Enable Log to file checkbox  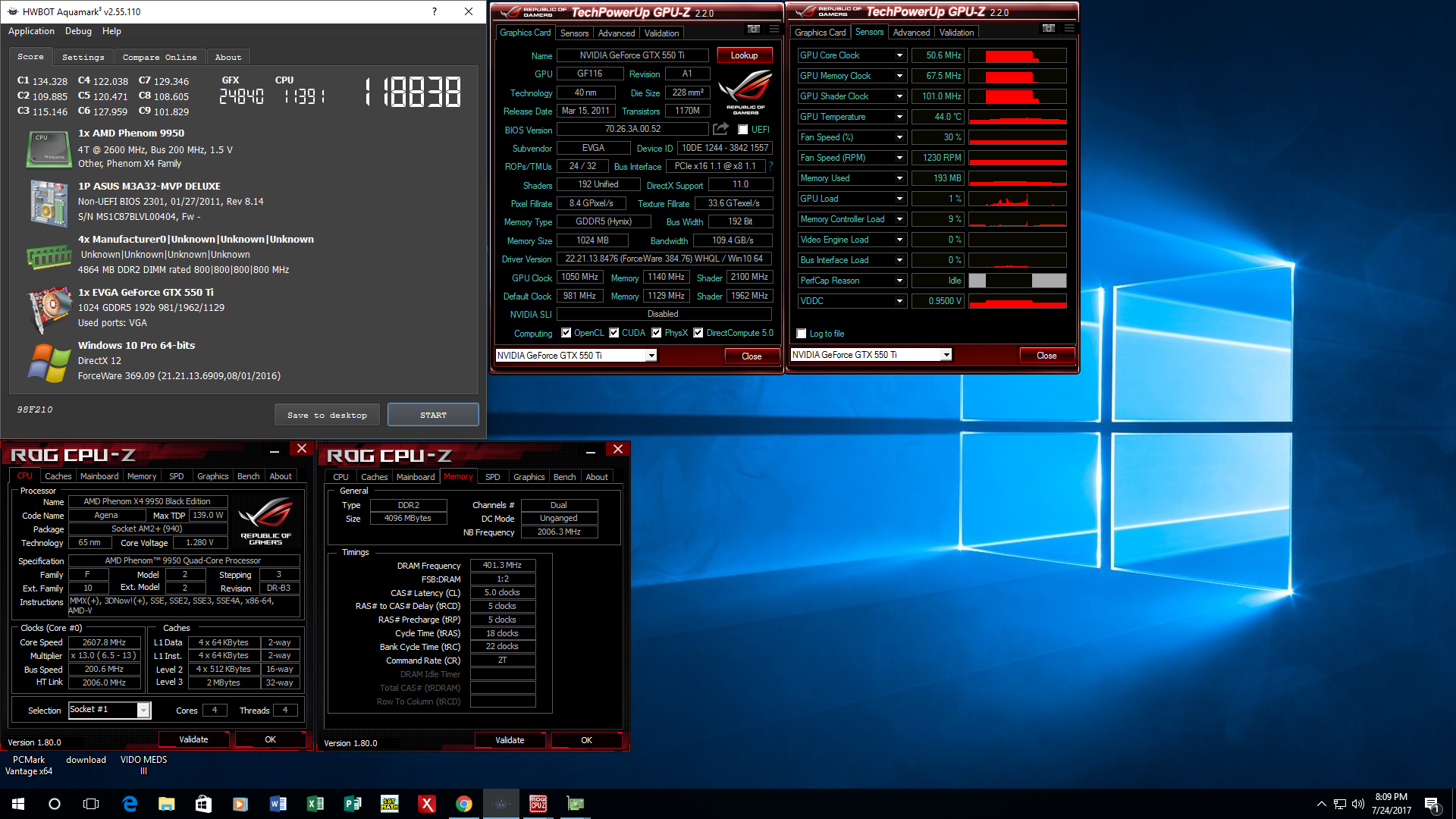(x=802, y=334)
